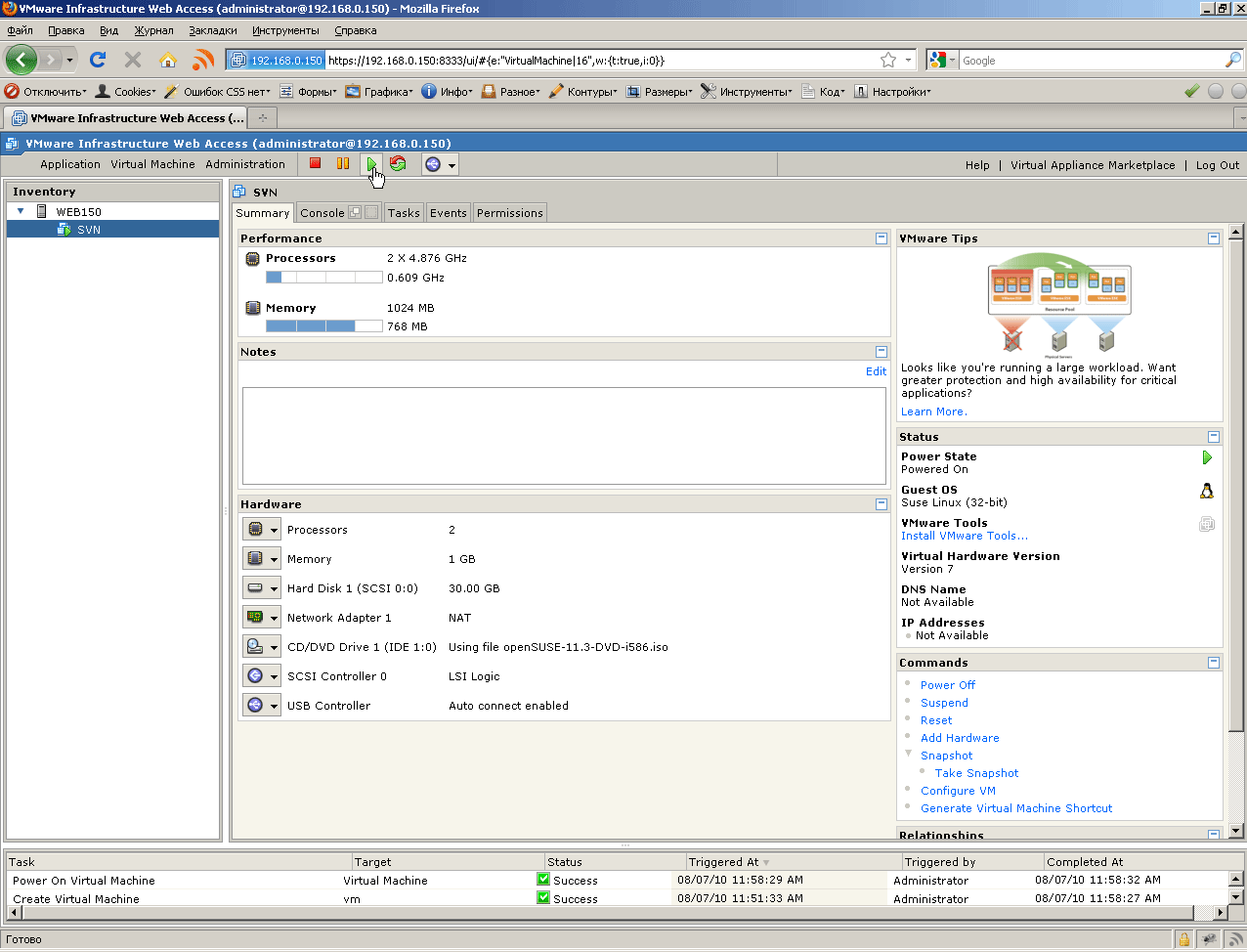Viewport: 1247px width, 952px height.
Task: Collapse the VMware Tips panel
Action: pyautogui.click(x=1214, y=238)
